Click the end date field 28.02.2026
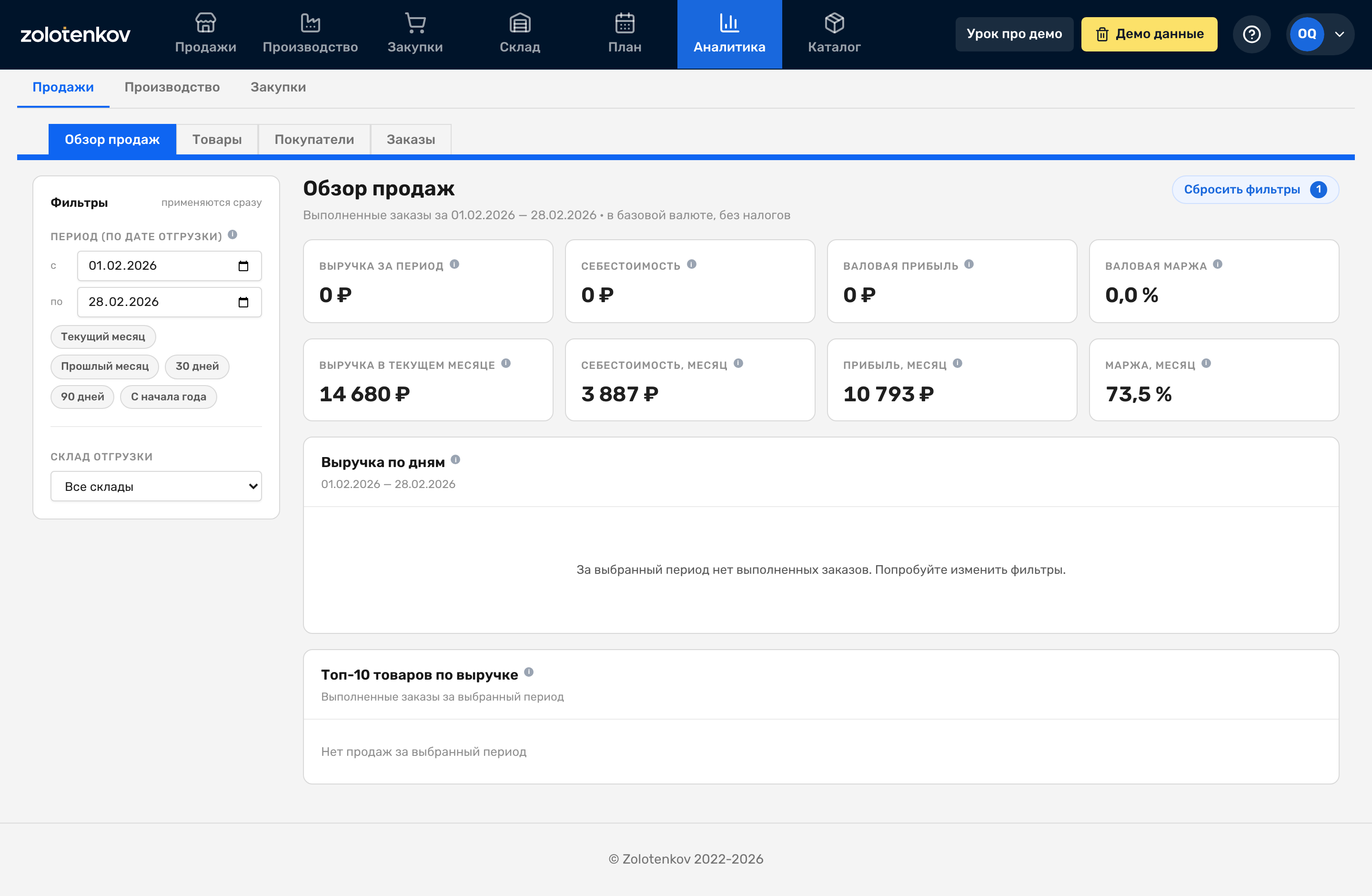The height and width of the screenshot is (896, 1372). (170, 302)
